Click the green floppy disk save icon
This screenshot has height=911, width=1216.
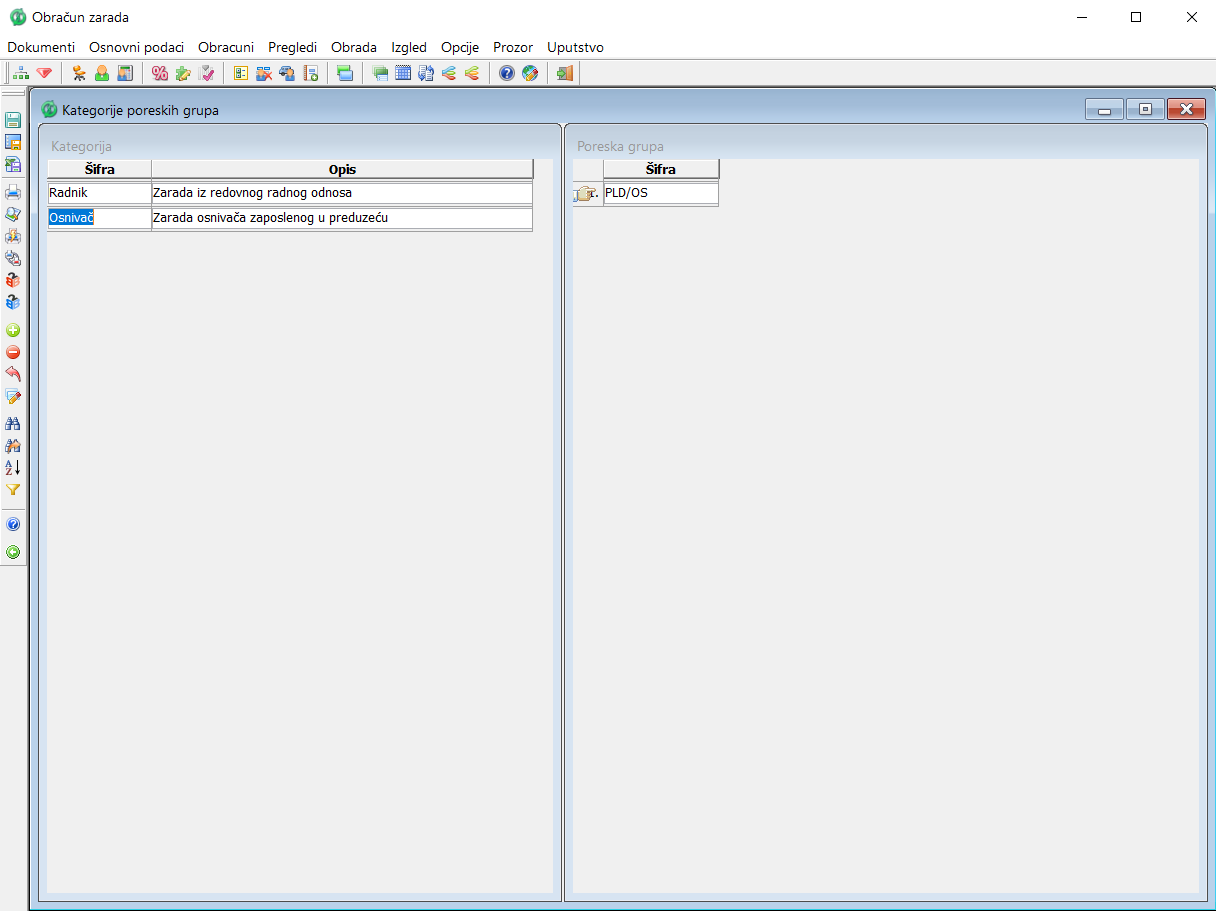point(13,119)
